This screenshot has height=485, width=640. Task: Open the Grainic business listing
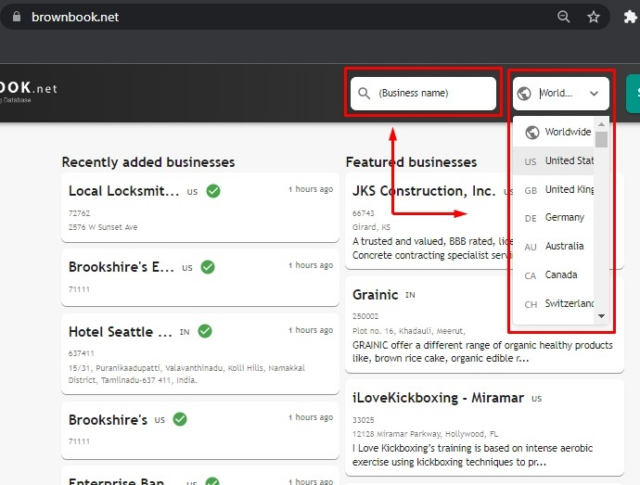click(x=375, y=295)
